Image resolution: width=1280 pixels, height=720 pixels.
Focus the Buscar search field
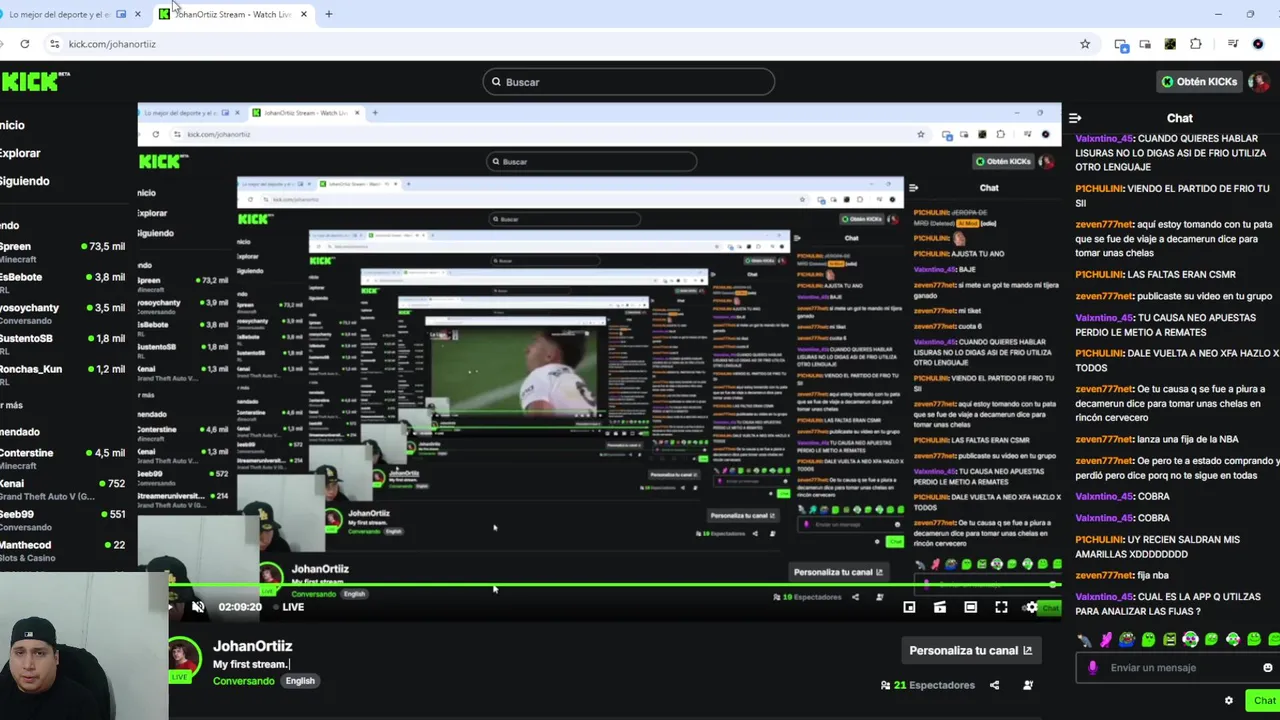[628, 82]
